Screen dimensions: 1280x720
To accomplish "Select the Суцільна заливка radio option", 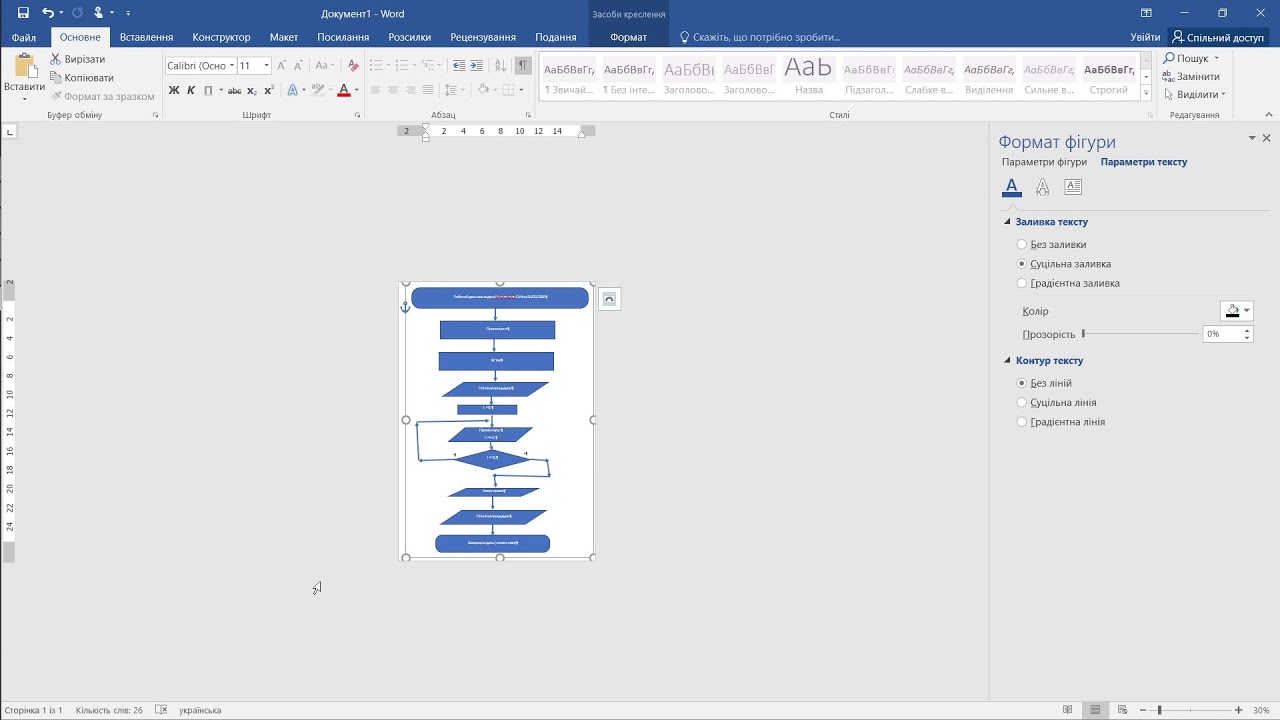I will (1021, 264).
